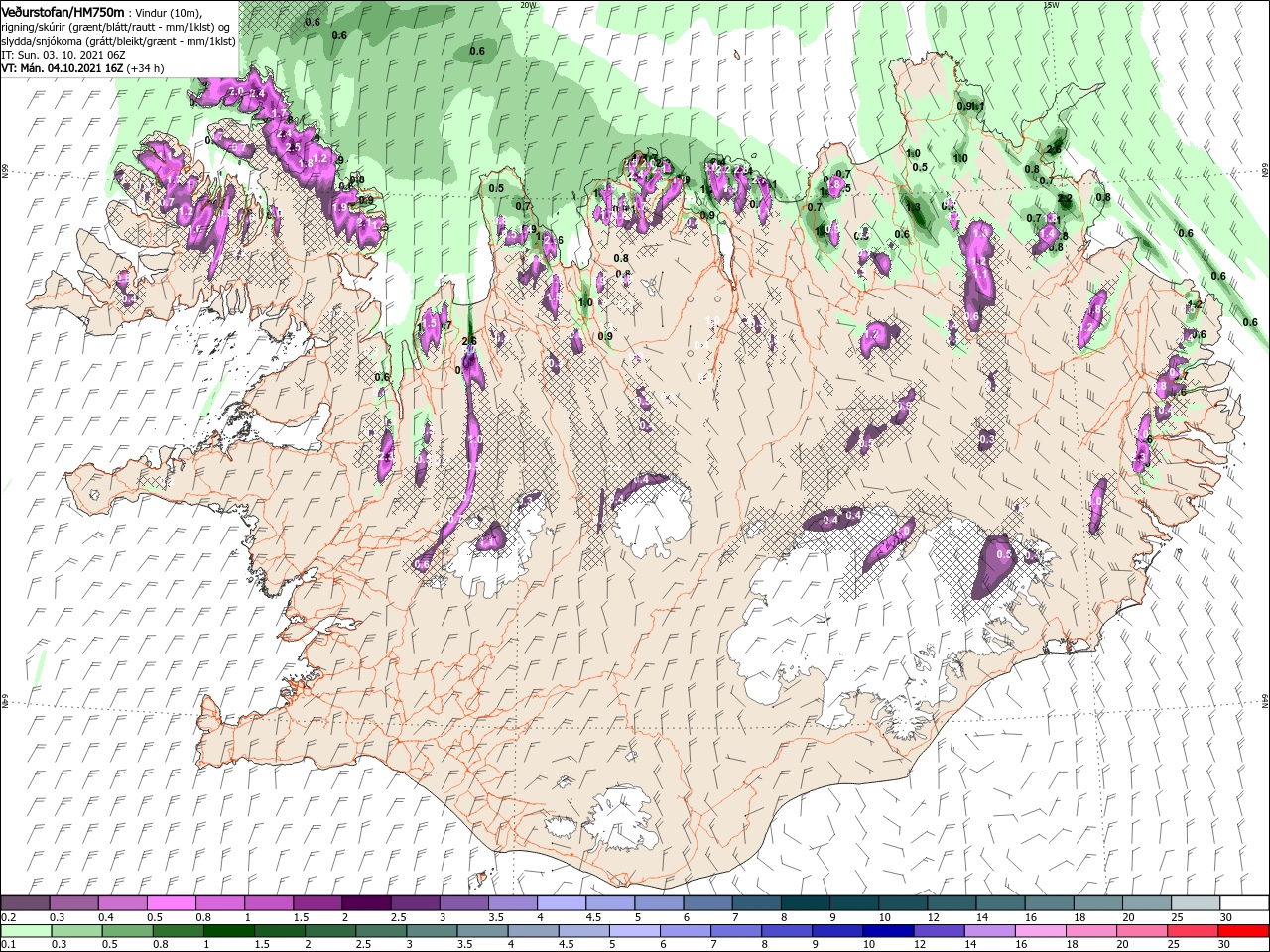The width and height of the screenshot is (1270, 952).
Task: Select the 'slydda/snjókoma' legend description line
Action: 118,40
